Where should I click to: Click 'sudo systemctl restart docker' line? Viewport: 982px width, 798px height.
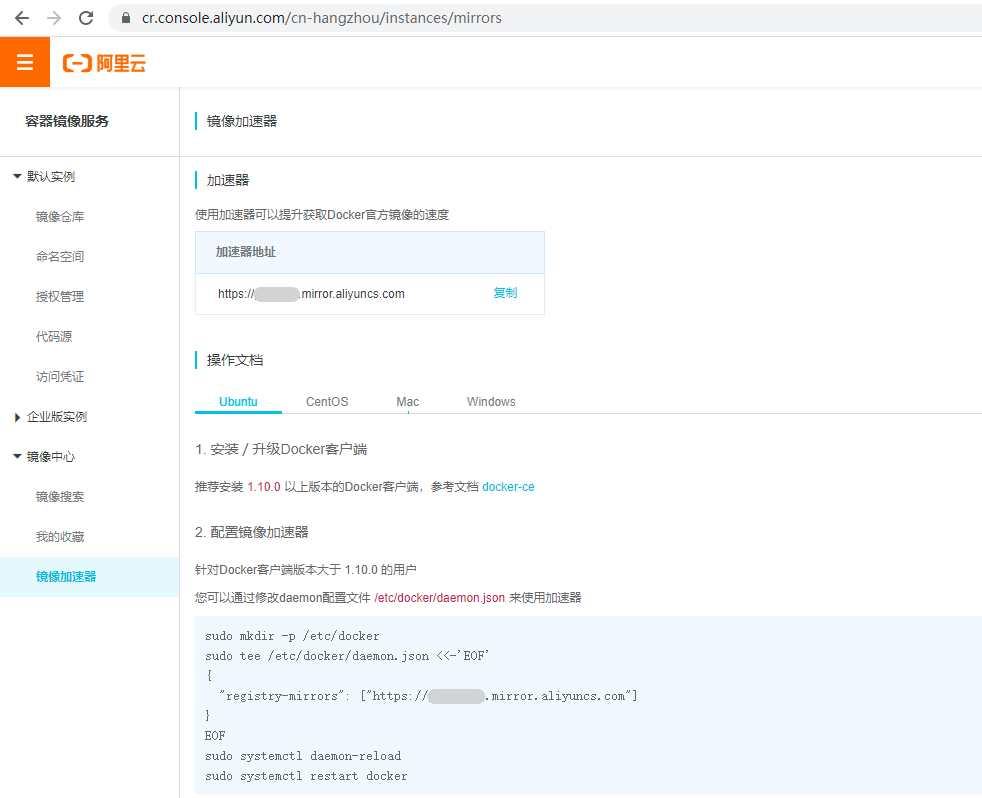coord(306,776)
